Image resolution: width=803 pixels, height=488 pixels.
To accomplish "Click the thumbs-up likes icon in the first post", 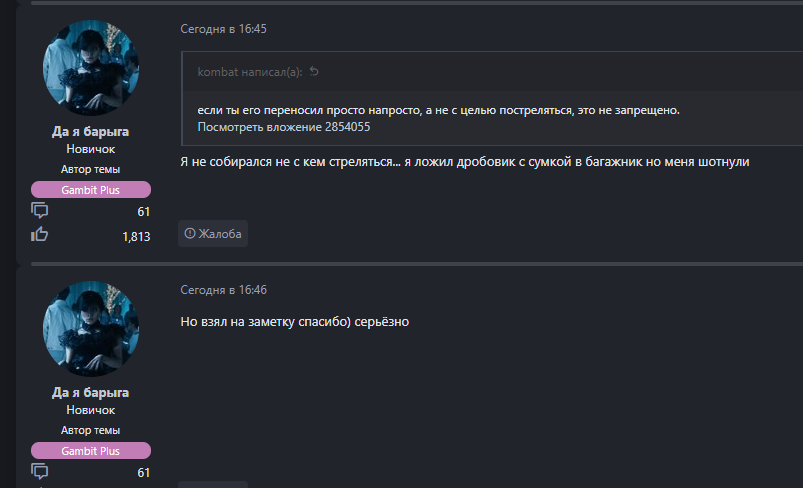I will (x=40, y=235).
